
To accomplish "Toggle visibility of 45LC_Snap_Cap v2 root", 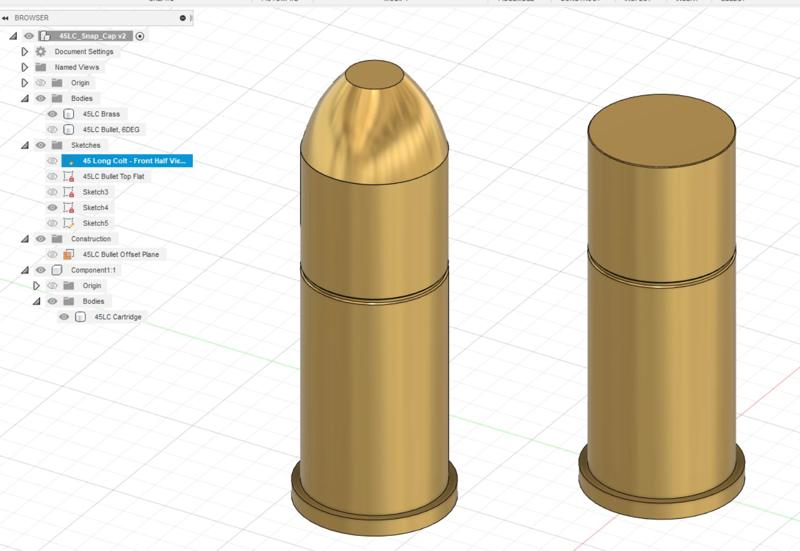I will pos(29,36).
